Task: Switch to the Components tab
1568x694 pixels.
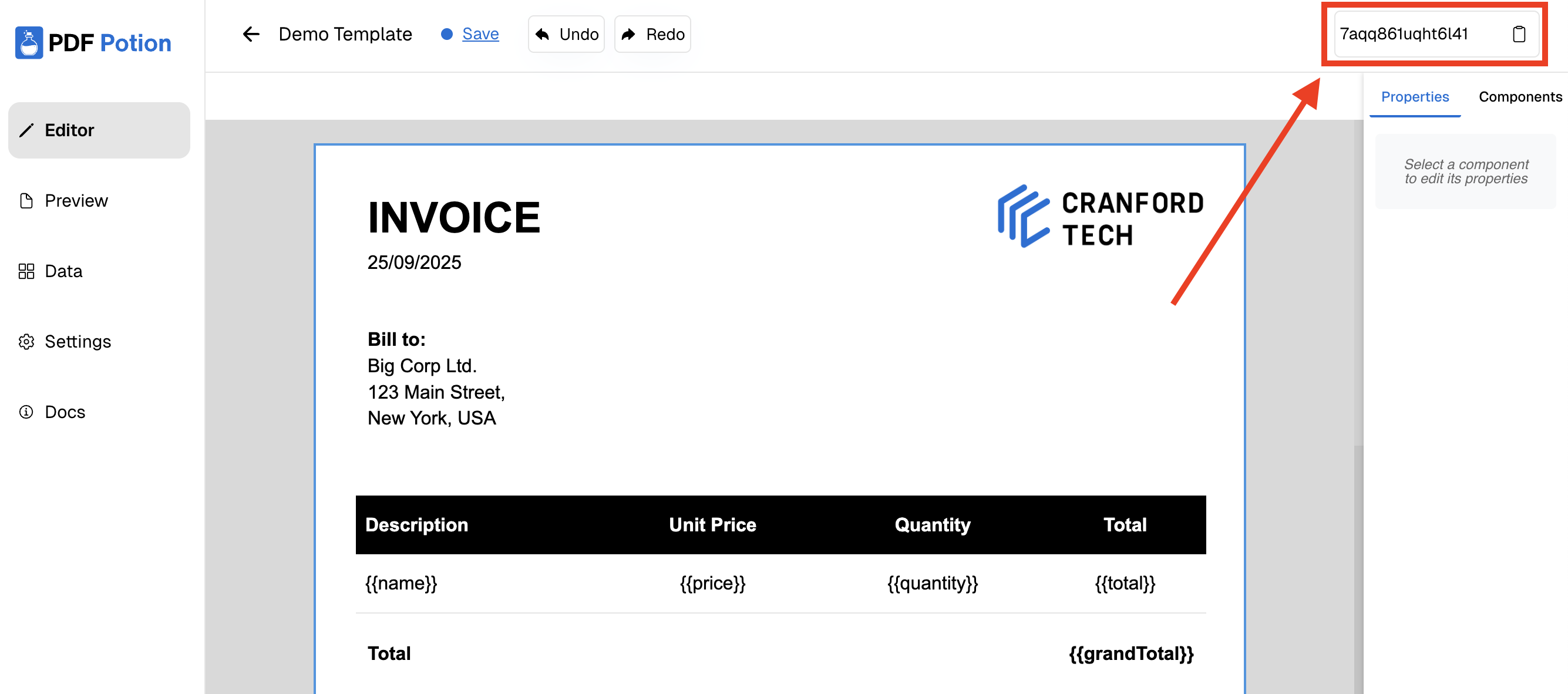Action: (1519, 97)
